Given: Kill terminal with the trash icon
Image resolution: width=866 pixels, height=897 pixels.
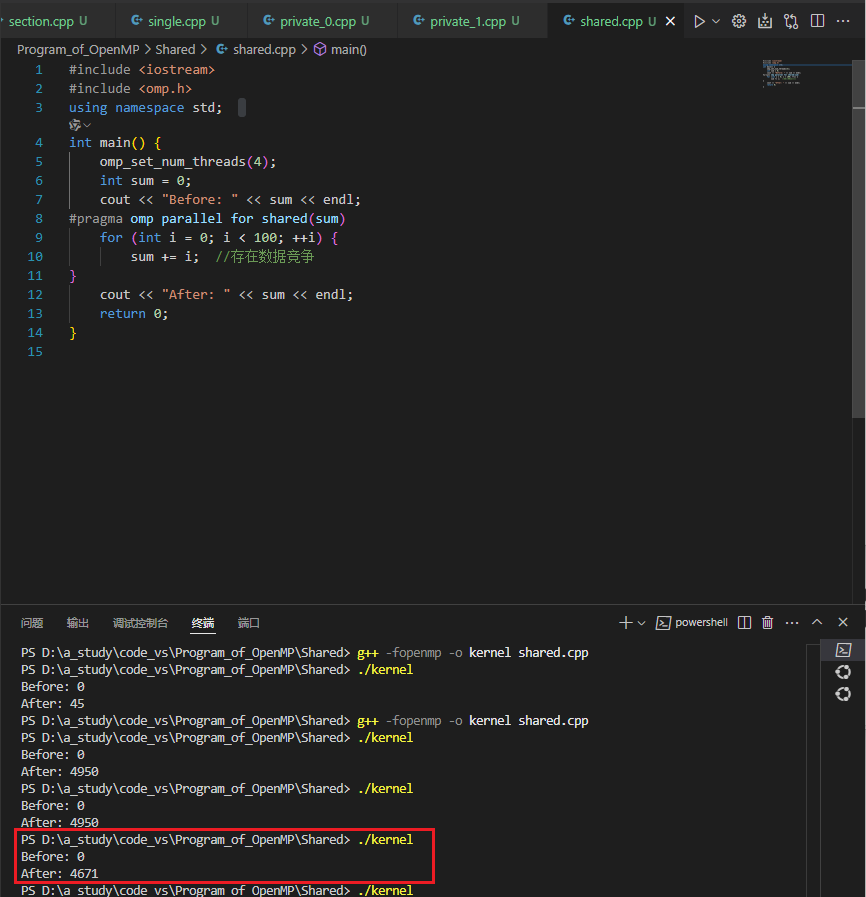Looking at the screenshot, I should click(x=768, y=622).
